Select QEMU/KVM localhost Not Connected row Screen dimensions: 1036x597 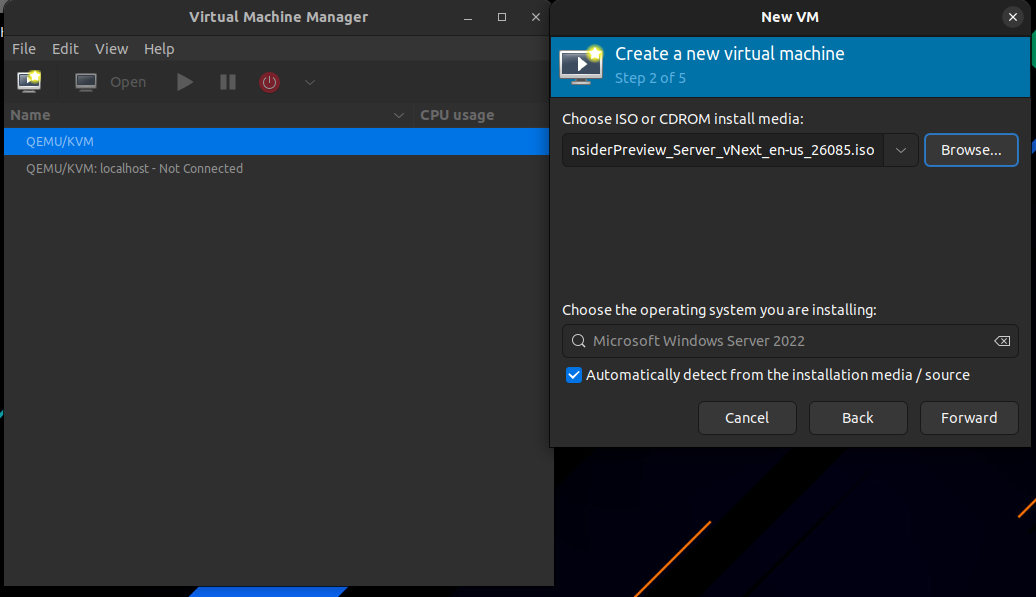click(276, 168)
